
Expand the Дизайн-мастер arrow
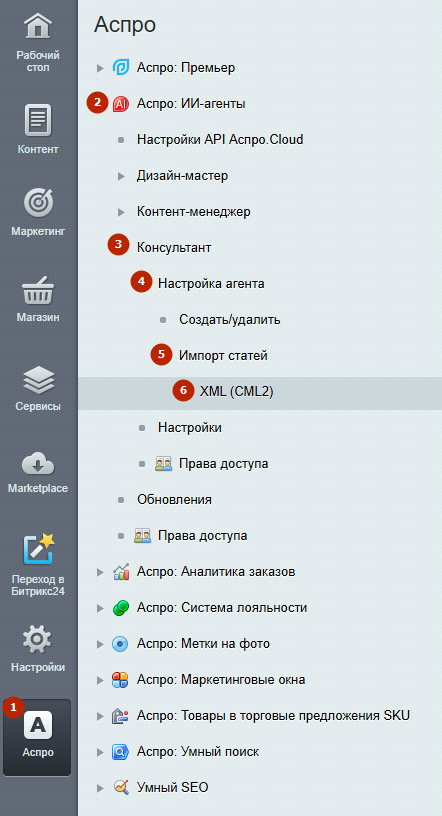[x=121, y=176]
